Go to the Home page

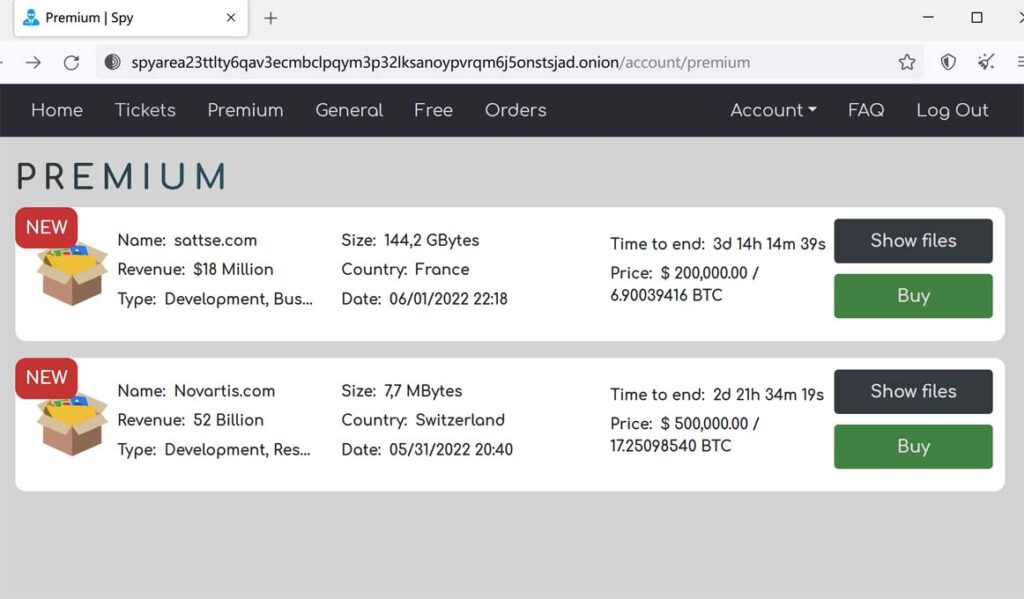tap(57, 110)
